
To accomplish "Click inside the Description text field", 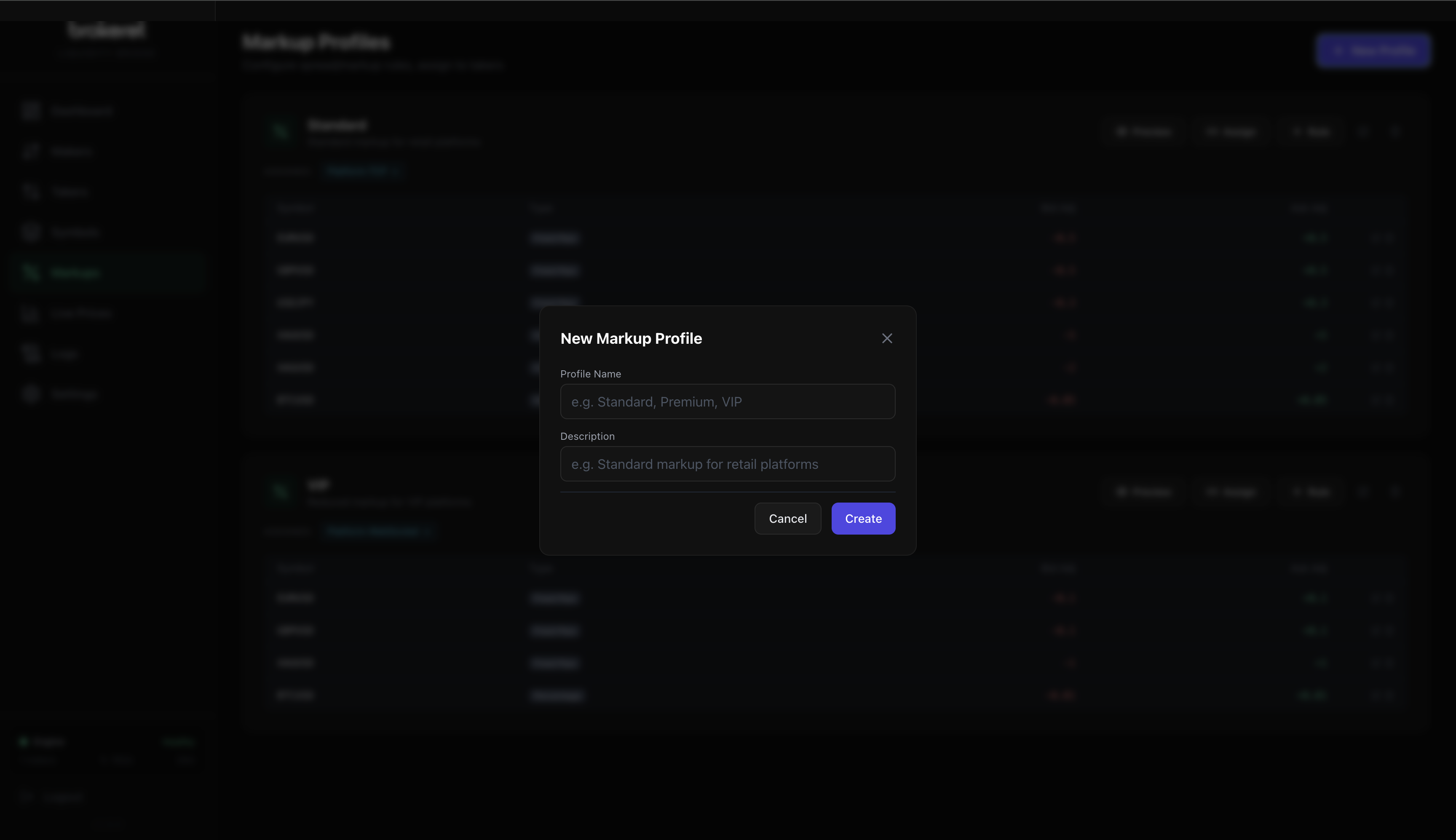I will pos(727,463).
